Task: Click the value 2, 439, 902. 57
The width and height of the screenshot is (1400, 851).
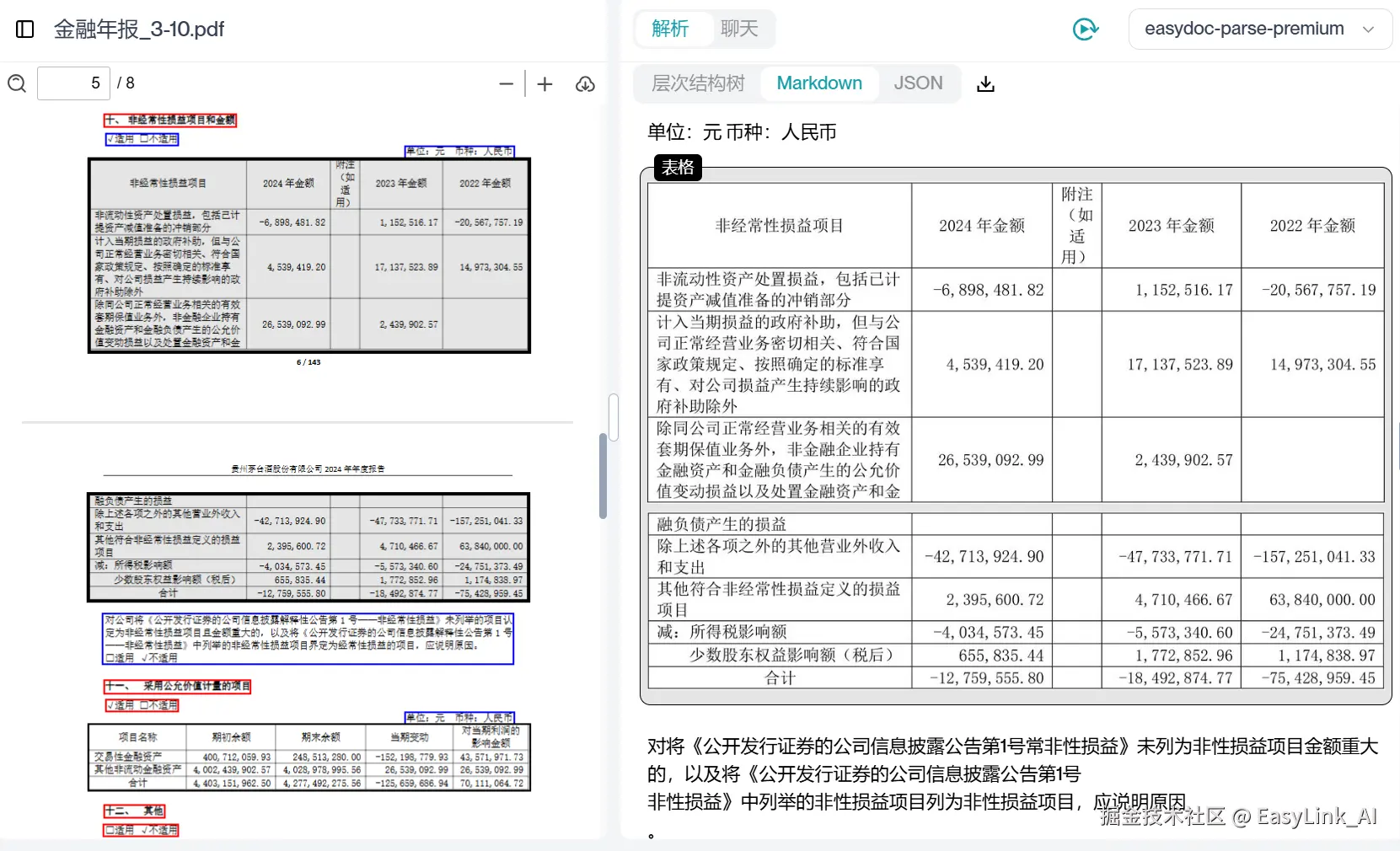Action: (x=1183, y=460)
